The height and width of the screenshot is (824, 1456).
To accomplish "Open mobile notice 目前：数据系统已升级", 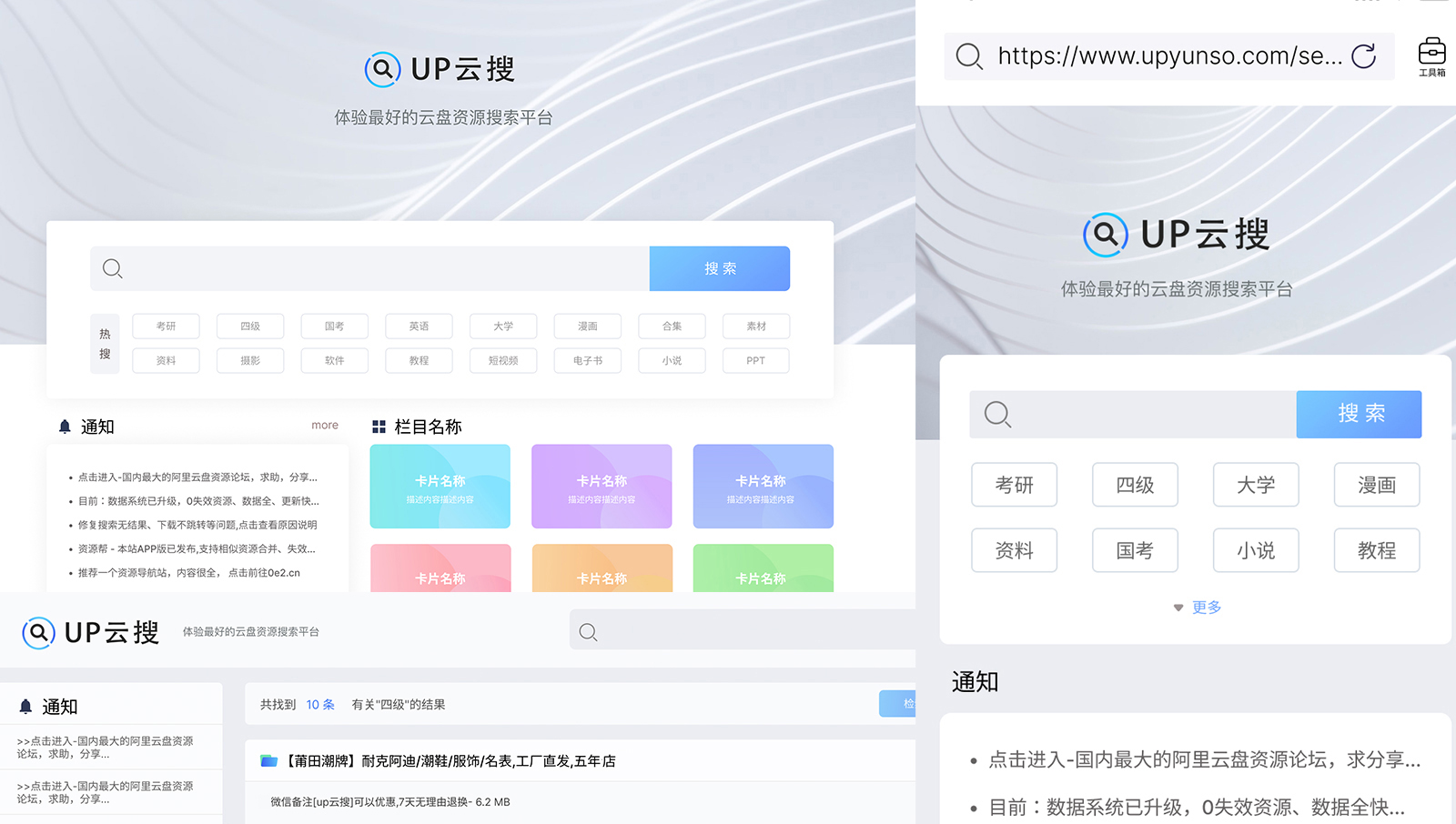I will coord(1197,807).
